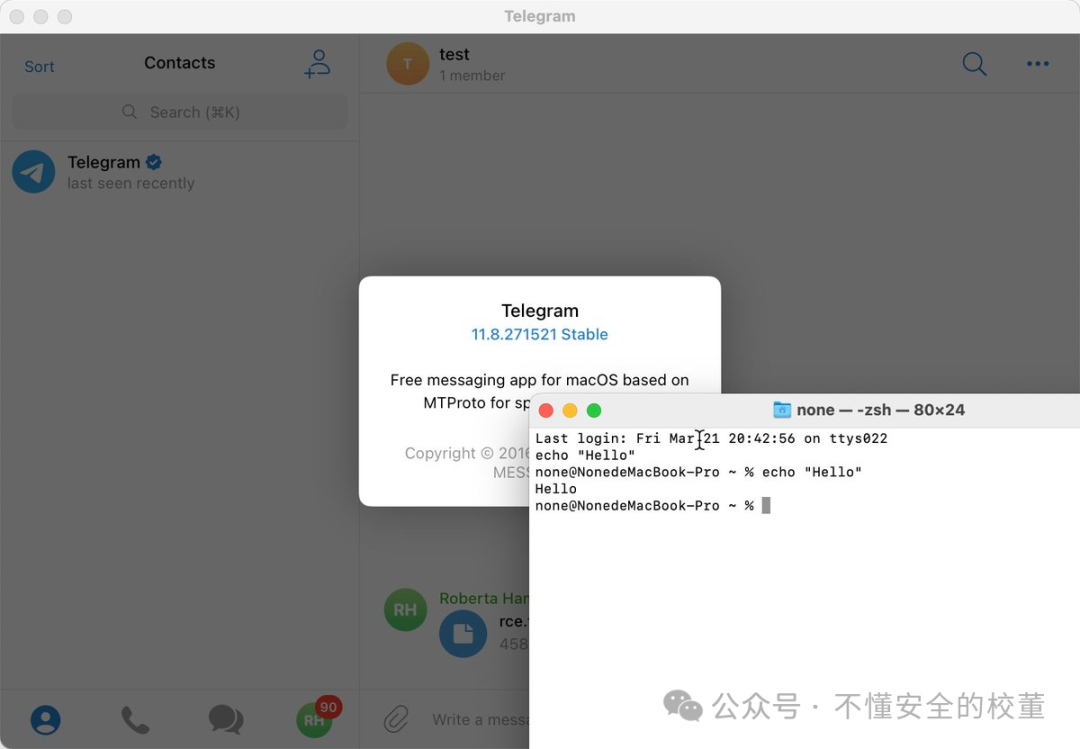Click the 'Hello' output line in Terminal
Viewport: 1080px width, 749px height.
[x=556, y=489]
